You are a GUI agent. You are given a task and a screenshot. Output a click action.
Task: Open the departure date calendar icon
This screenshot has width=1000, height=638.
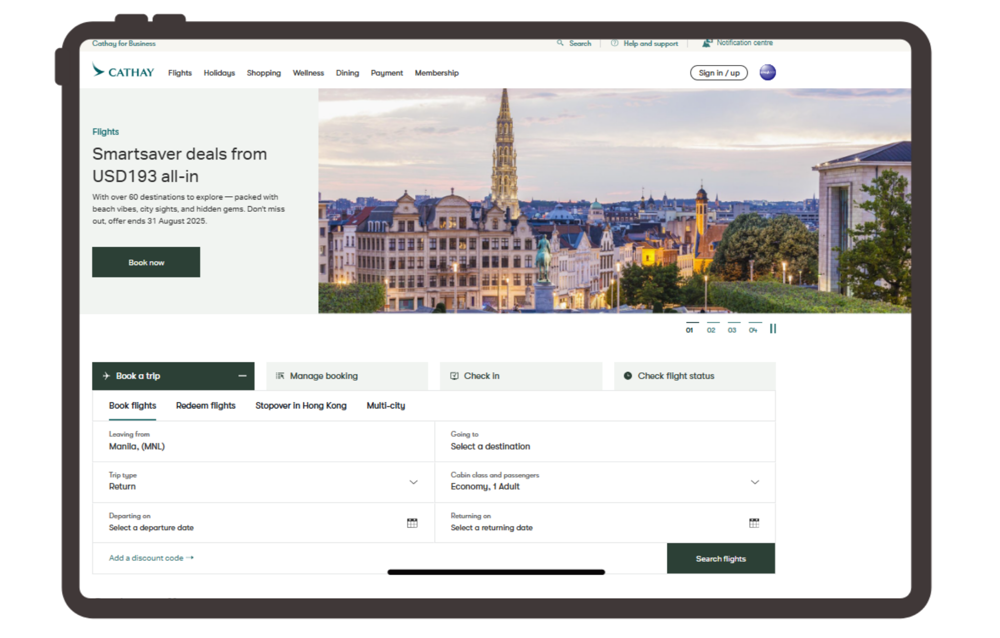[x=412, y=523]
